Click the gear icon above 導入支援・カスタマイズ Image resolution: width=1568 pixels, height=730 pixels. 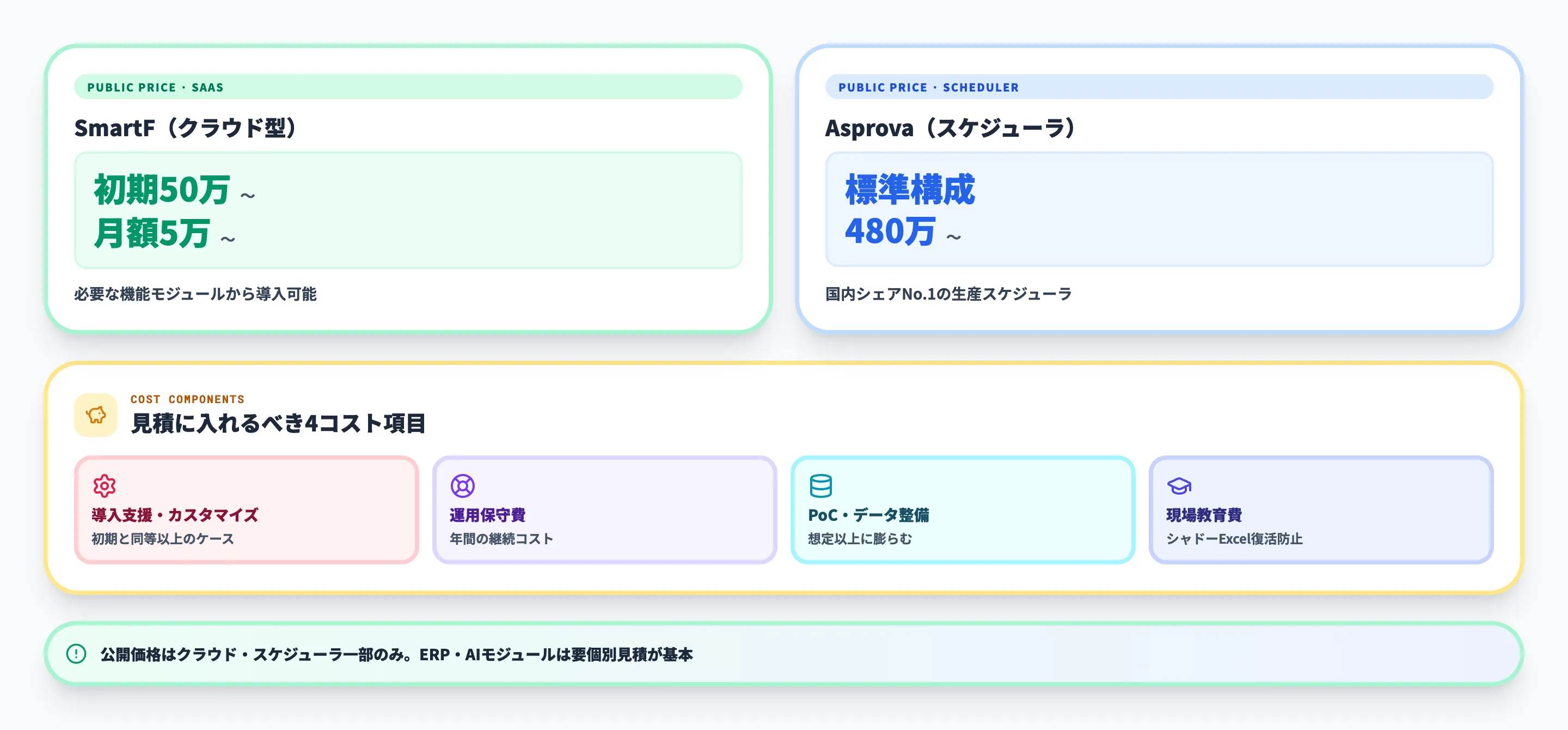(104, 485)
